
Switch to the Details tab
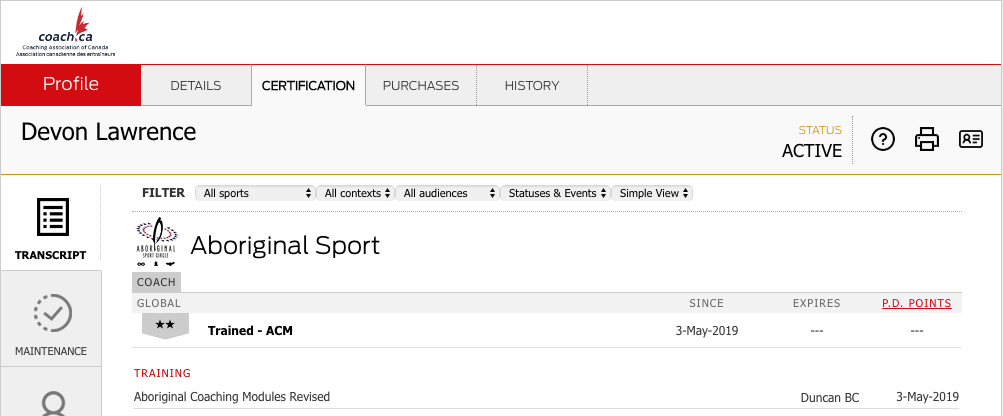(x=195, y=86)
